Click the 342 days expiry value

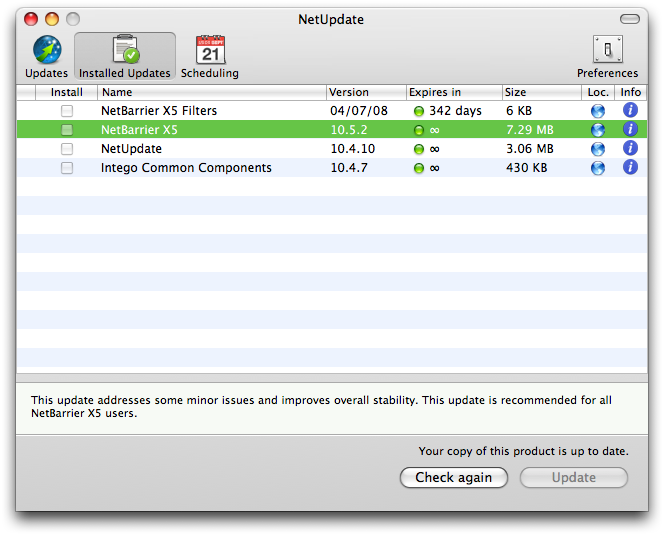[456, 111]
